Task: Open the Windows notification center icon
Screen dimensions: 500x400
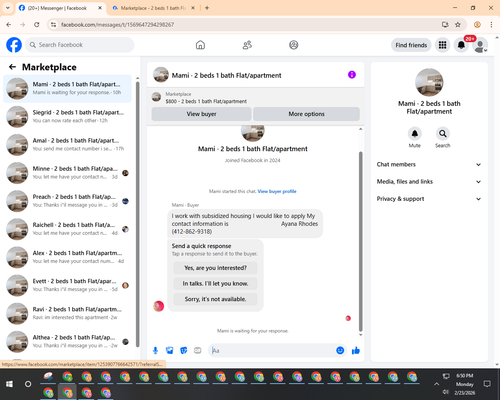Action: [487, 384]
